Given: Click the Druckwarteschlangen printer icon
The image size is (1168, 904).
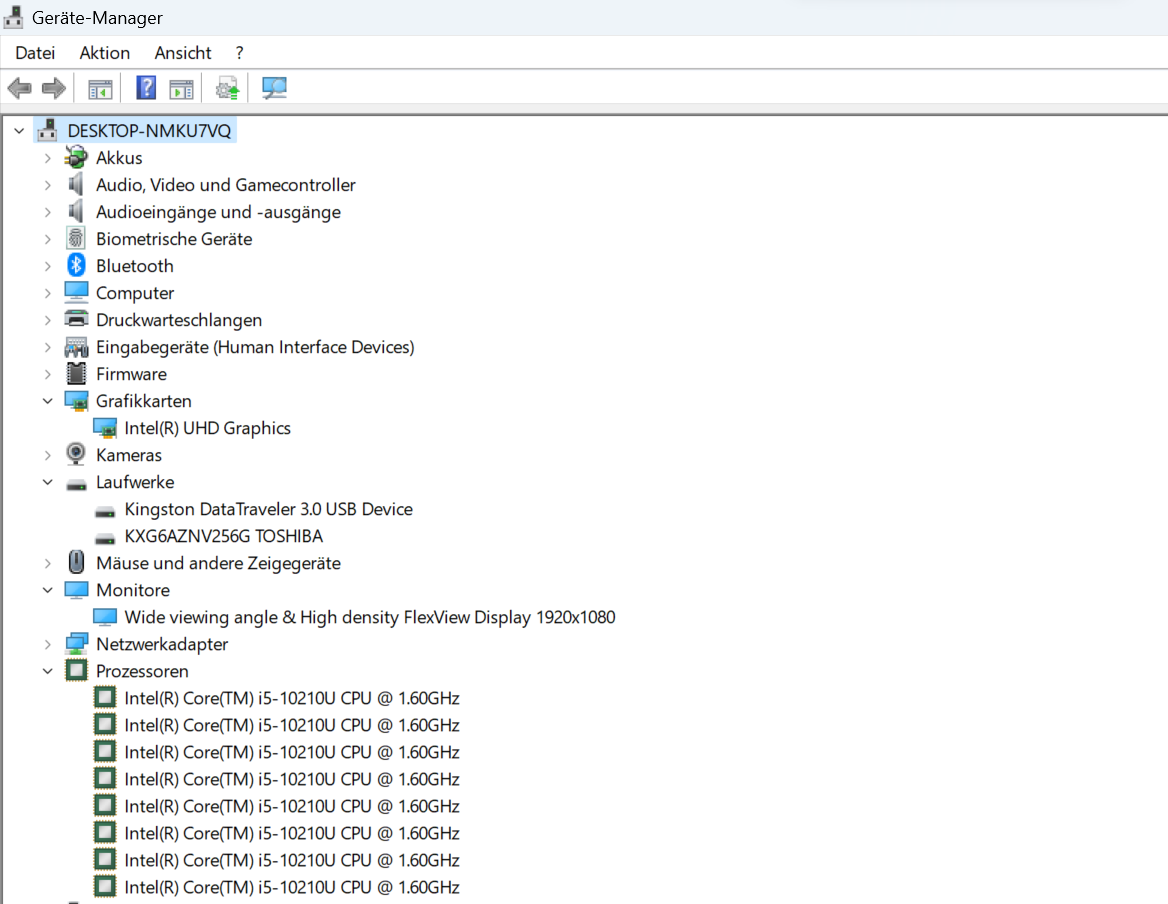Looking at the screenshot, I should (76, 319).
